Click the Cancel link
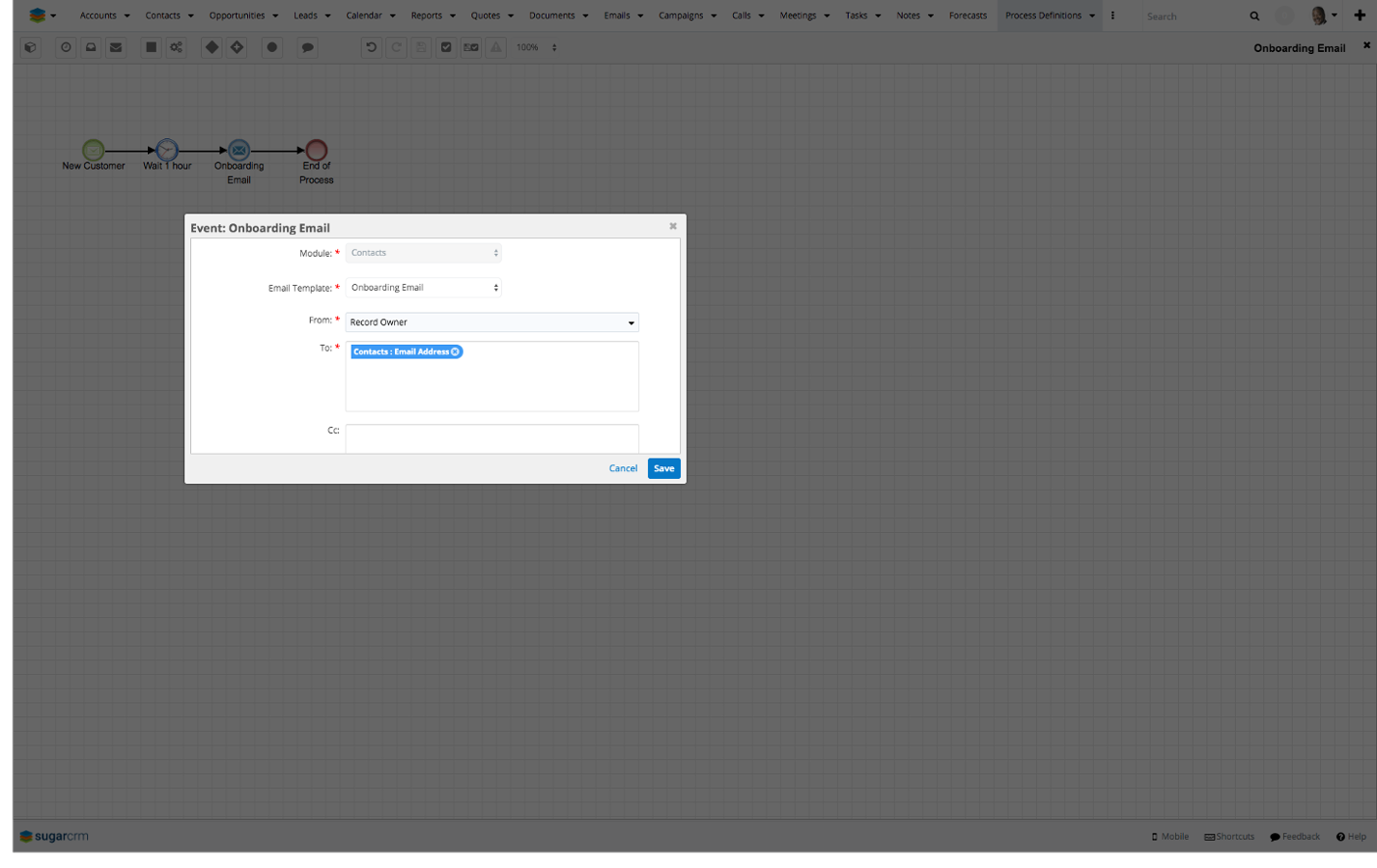 [623, 468]
